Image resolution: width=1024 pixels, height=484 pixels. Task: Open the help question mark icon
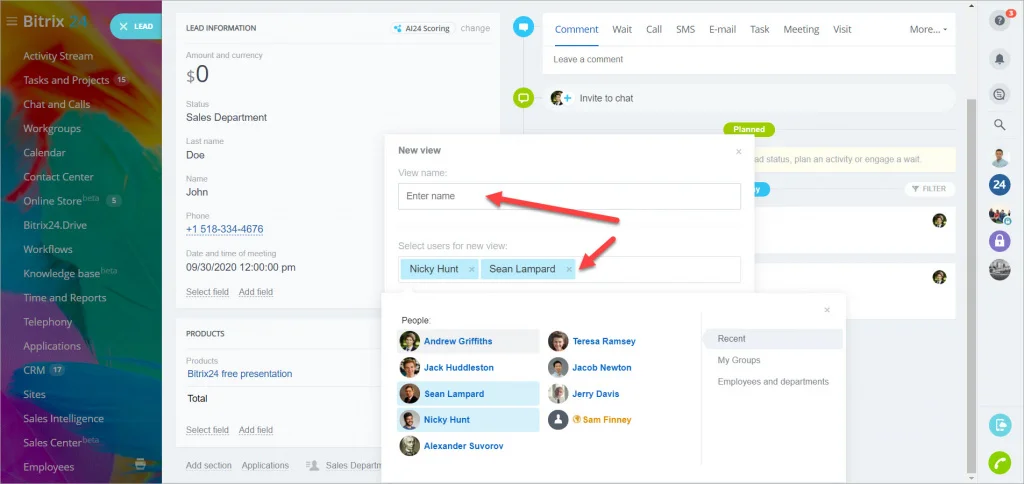tap(999, 20)
